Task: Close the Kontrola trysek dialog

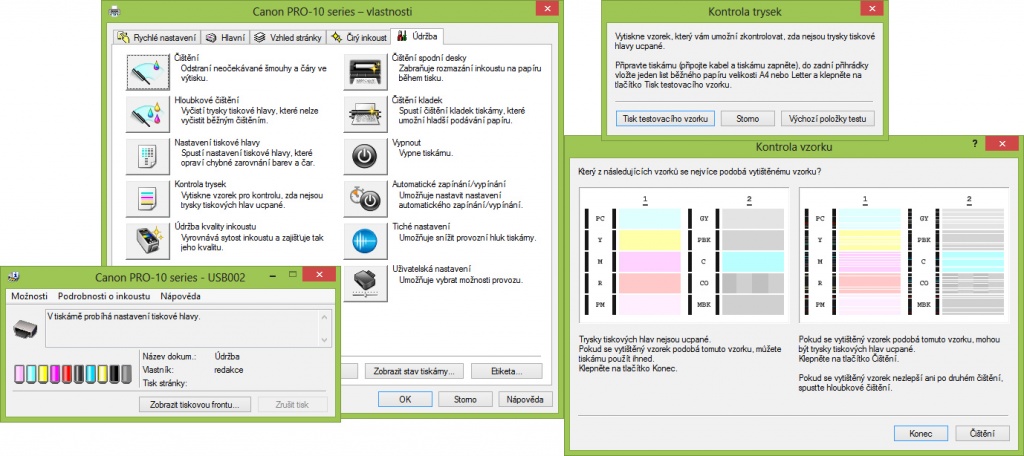Action: coord(872,8)
